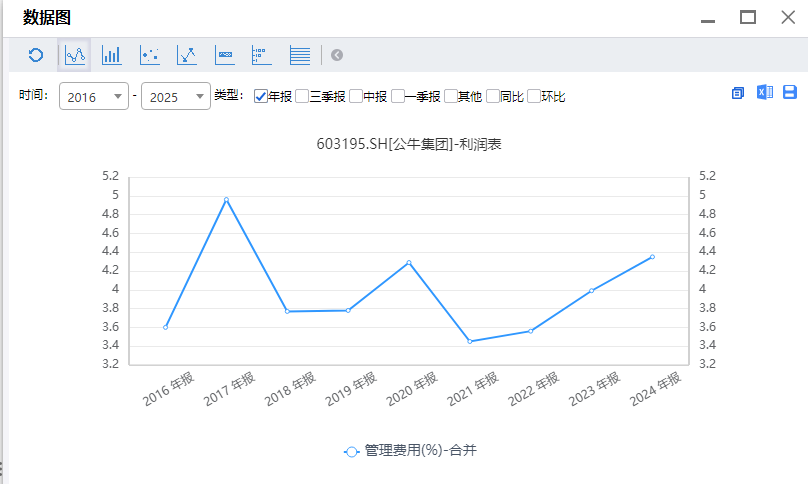Tick the 同比 checkbox
Image resolution: width=808 pixels, height=484 pixels.
(x=493, y=96)
